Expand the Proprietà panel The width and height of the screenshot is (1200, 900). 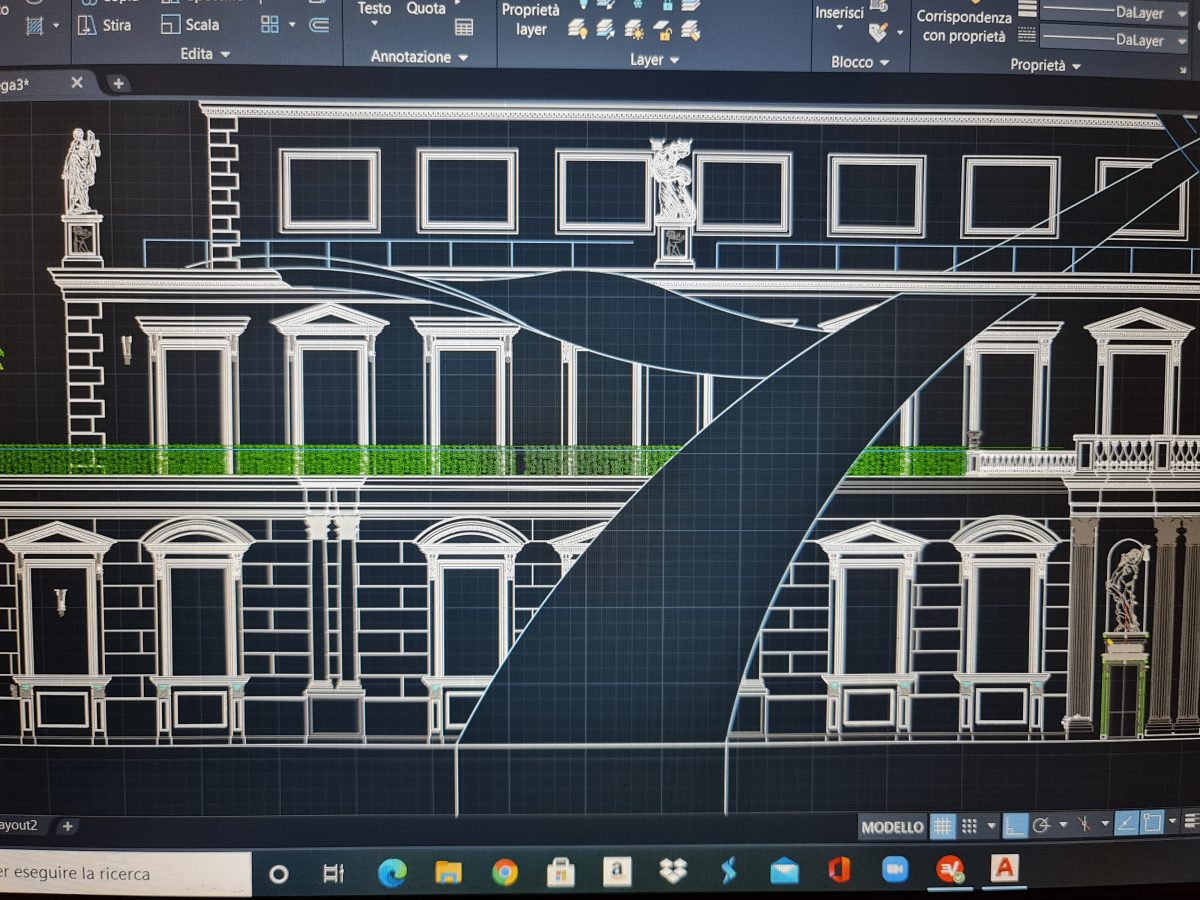(x=1045, y=65)
